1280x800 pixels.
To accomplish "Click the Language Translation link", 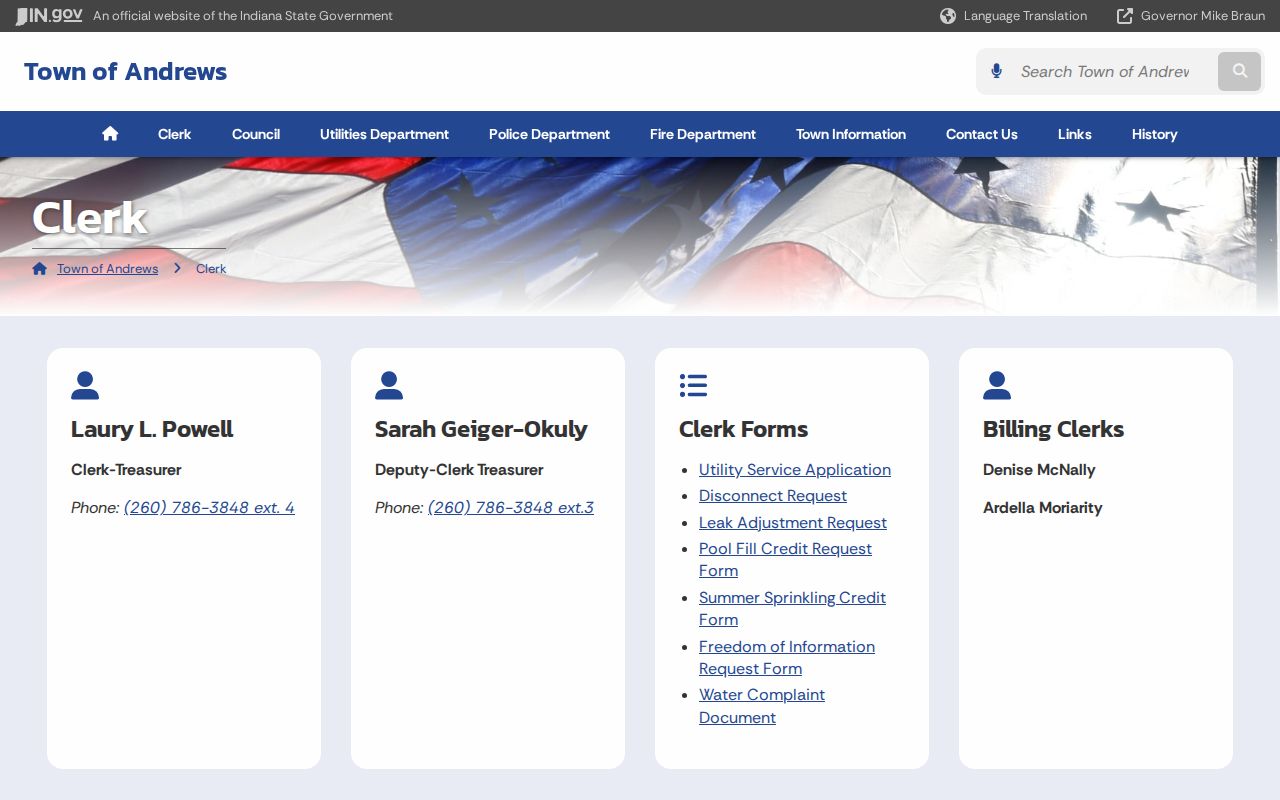I will coord(1025,16).
